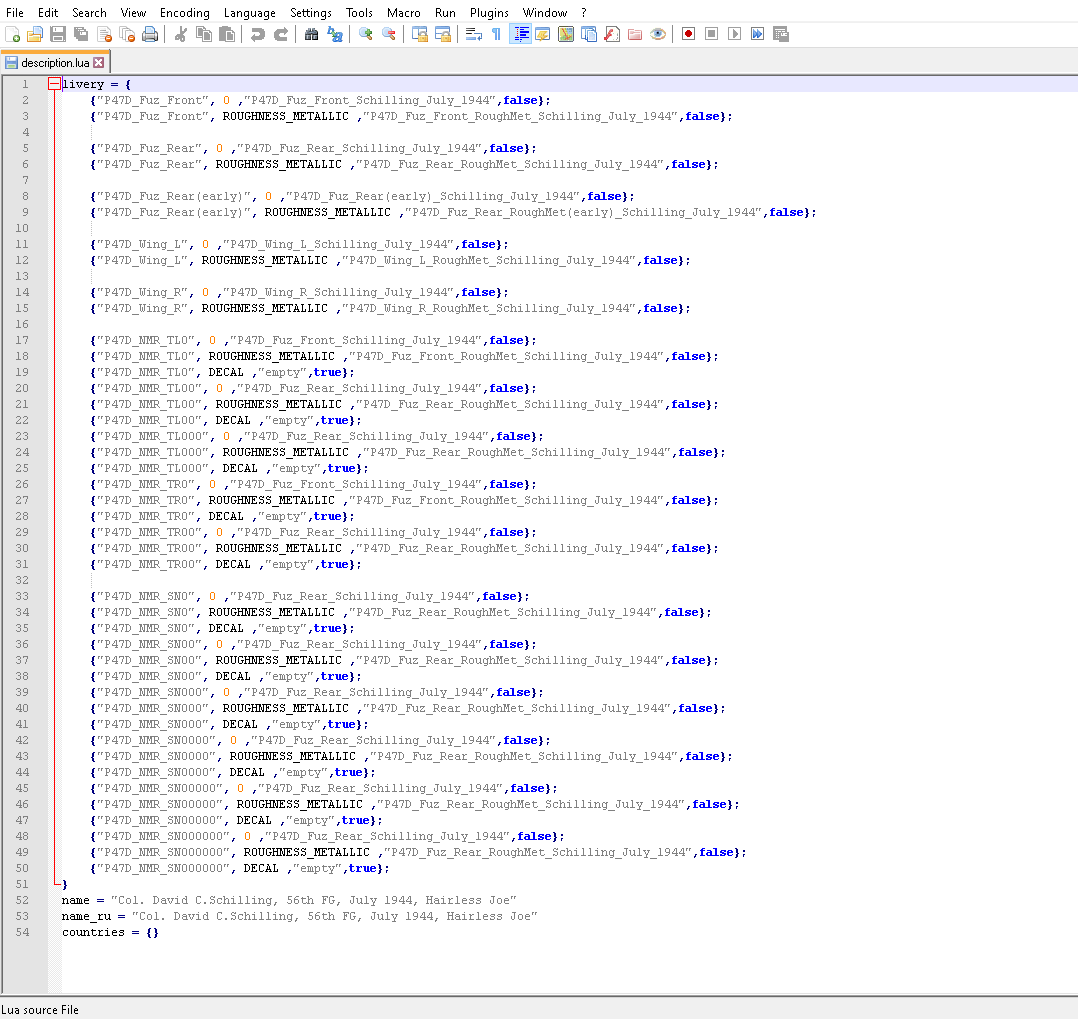Collapse the livery fold marker
The width and height of the screenshot is (1078, 1019).
tap(54, 84)
